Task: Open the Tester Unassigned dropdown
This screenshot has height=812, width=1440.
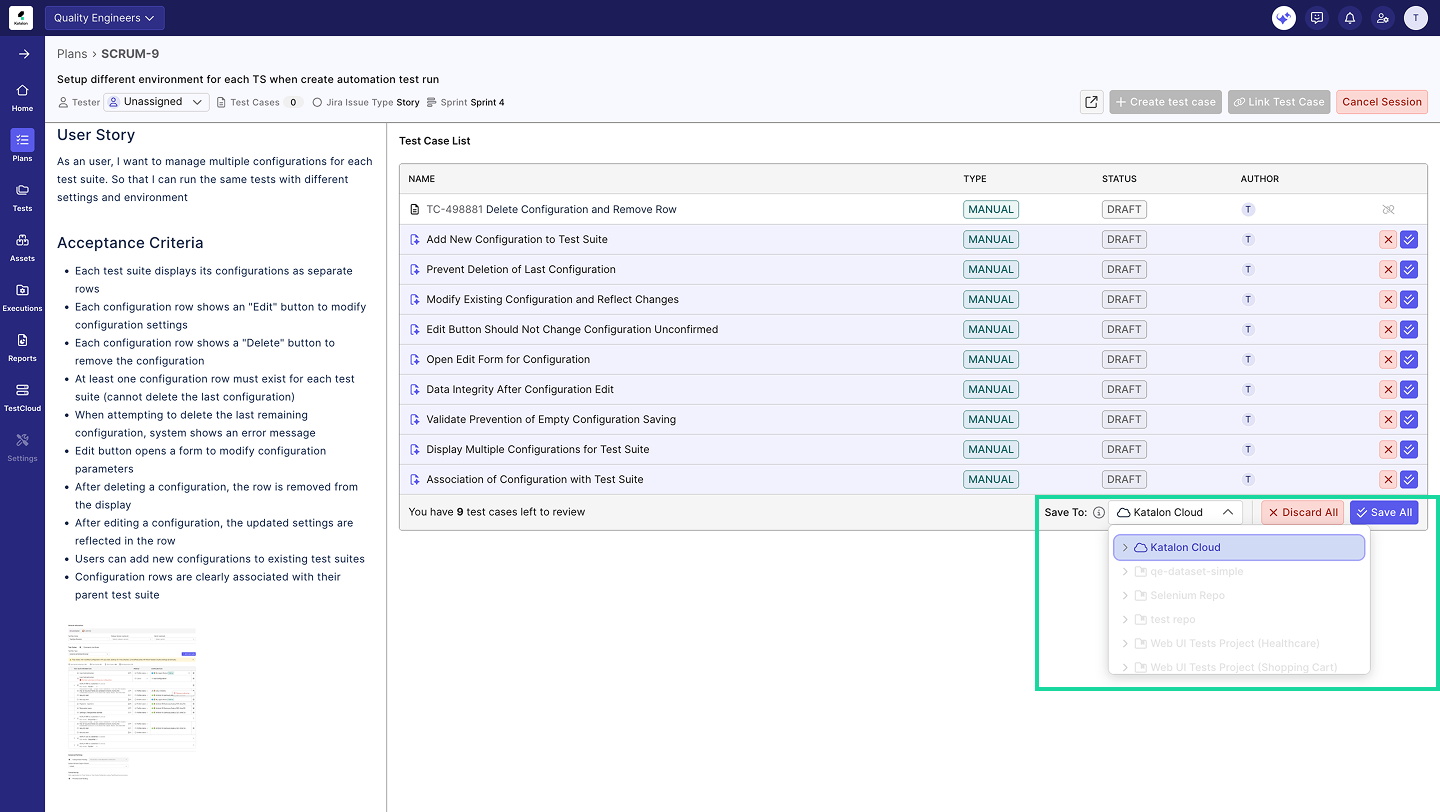Action: [x=156, y=101]
